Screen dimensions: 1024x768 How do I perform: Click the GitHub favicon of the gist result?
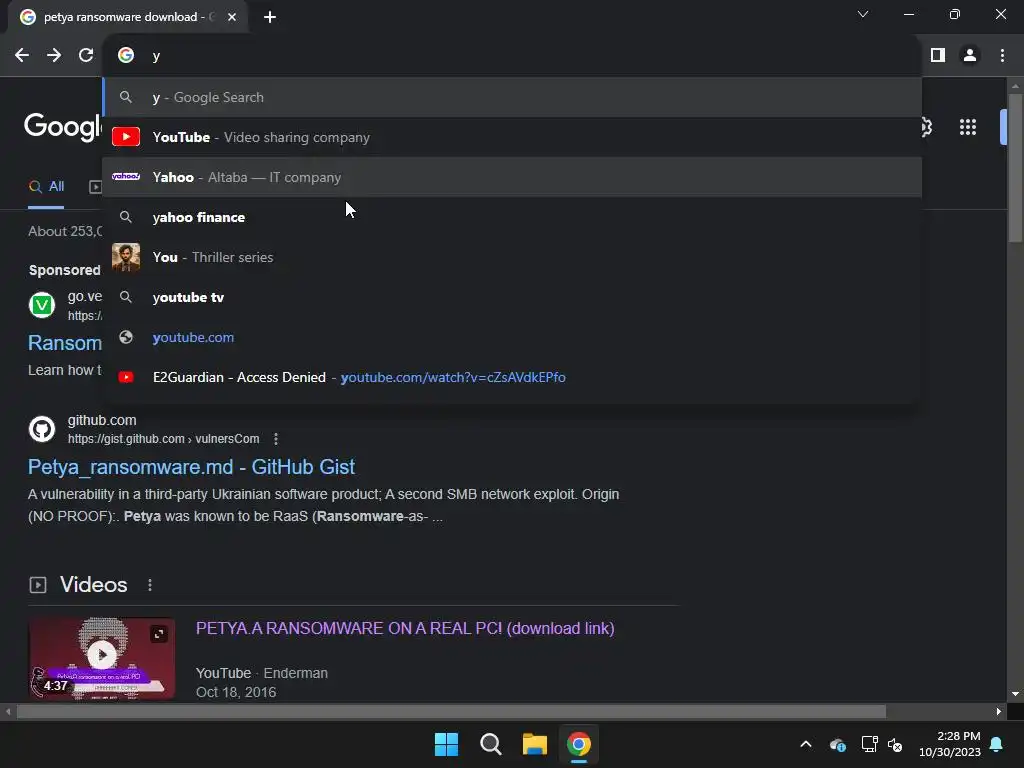click(42, 429)
